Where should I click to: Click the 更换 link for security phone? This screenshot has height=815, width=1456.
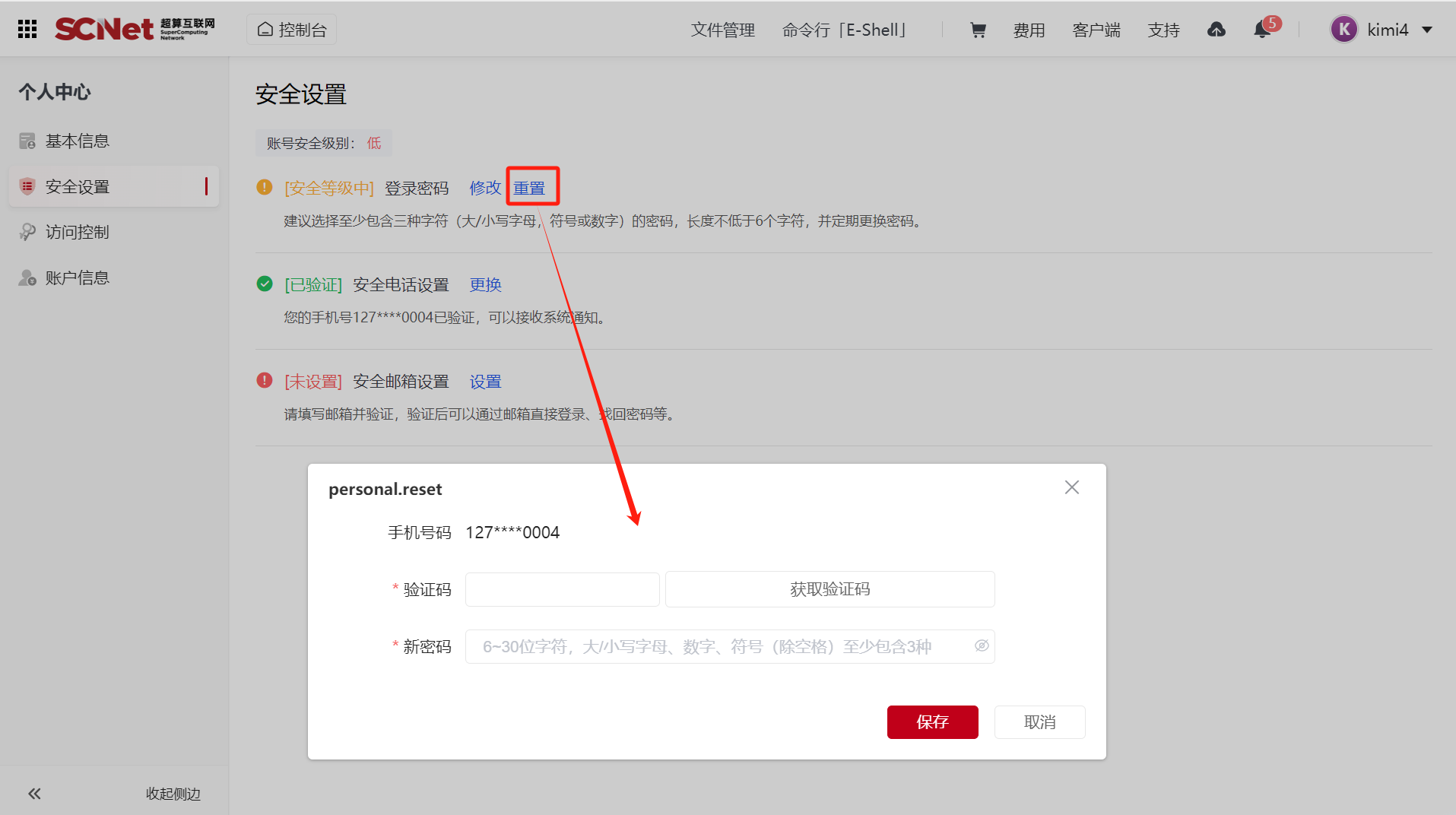point(485,285)
